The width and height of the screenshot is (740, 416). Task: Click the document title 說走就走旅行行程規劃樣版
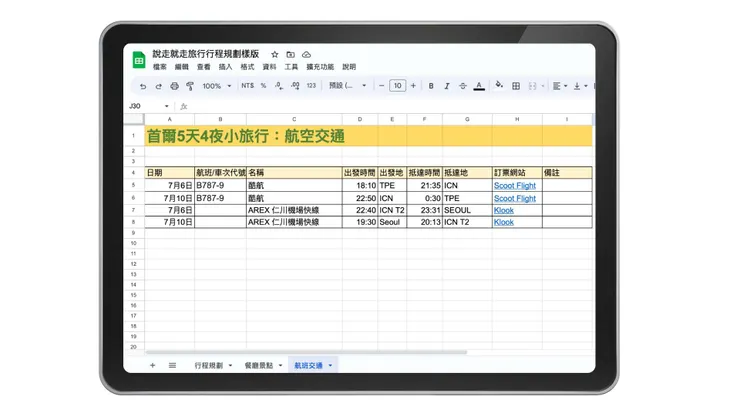pyautogui.click(x=205, y=54)
